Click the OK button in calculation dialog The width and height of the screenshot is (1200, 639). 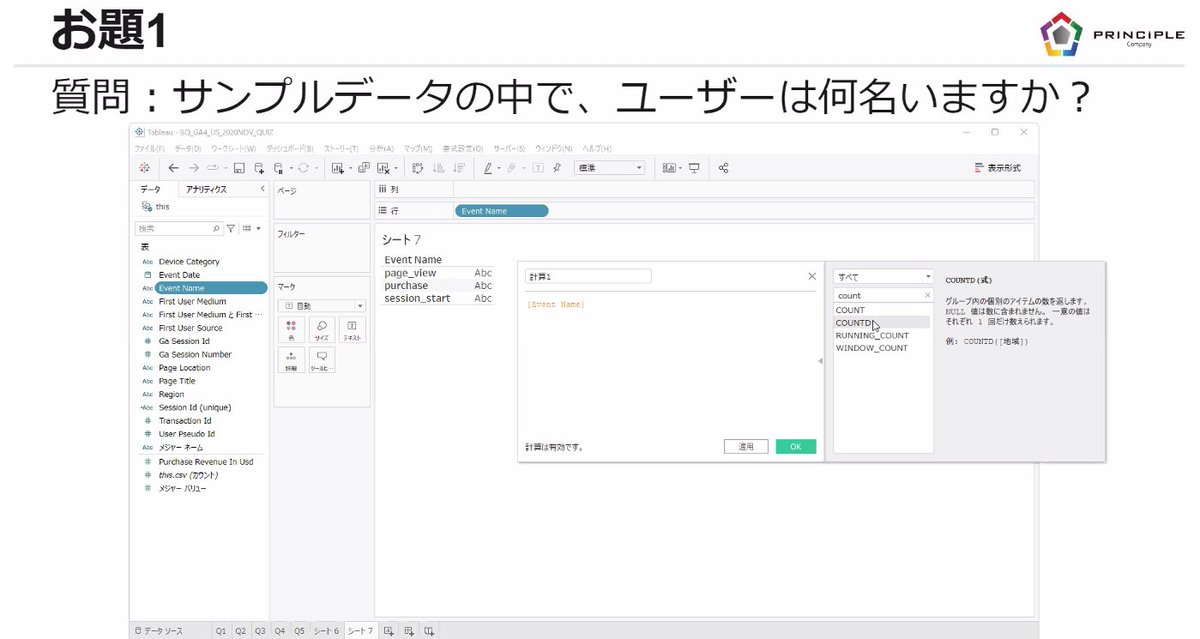click(796, 446)
